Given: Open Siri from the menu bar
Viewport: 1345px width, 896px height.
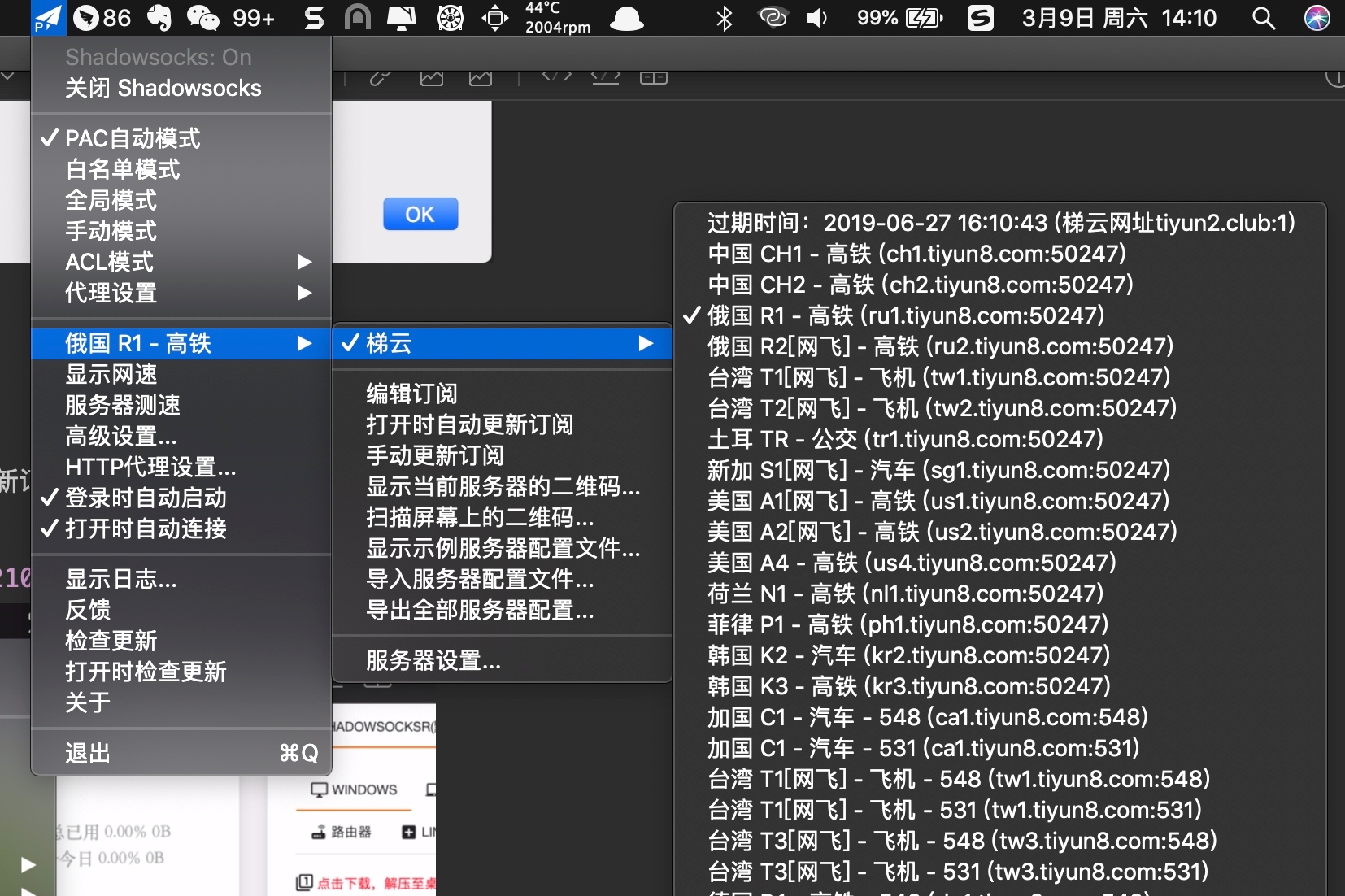Looking at the screenshot, I should [x=1317, y=18].
